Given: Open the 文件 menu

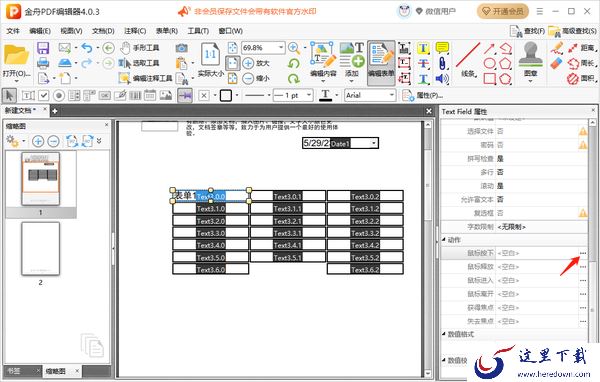Looking at the screenshot, I should pos(13,31).
